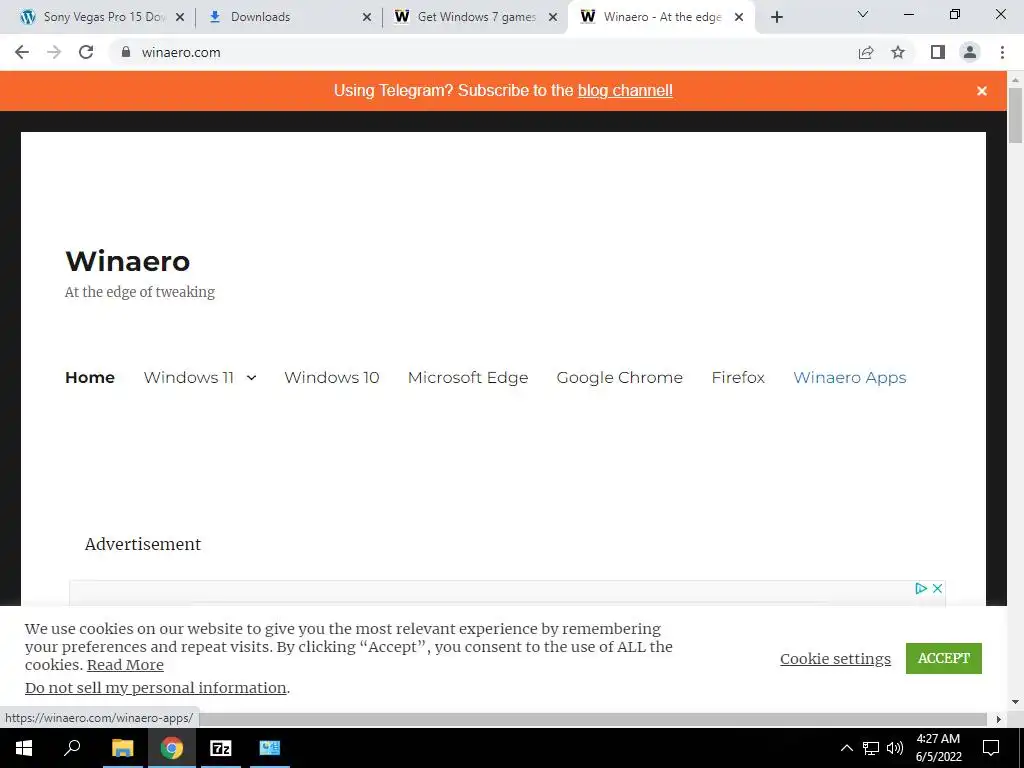
Task: Click the Advertisement heading text
Action: [x=143, y=544]
